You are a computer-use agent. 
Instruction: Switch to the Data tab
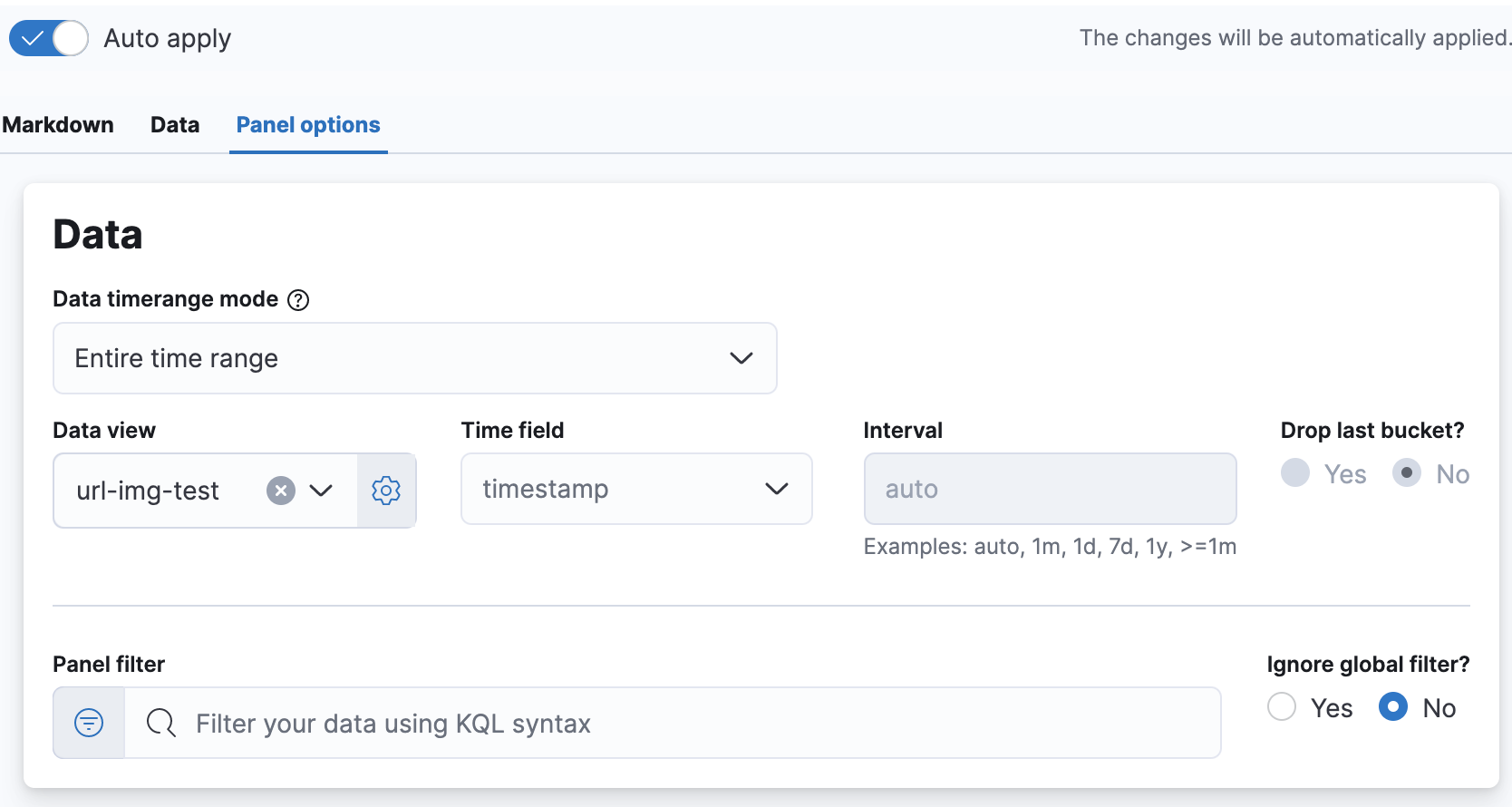175,125
